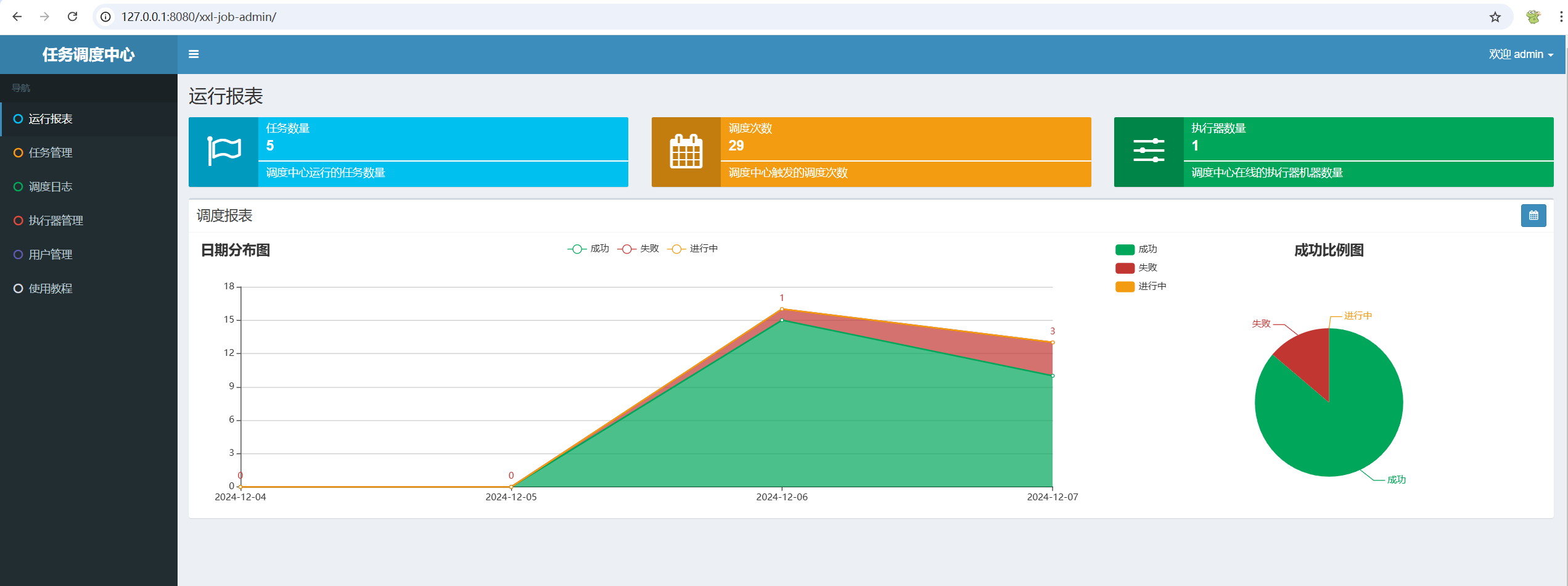Go back with the browser back arrow

tap(17, 17)
